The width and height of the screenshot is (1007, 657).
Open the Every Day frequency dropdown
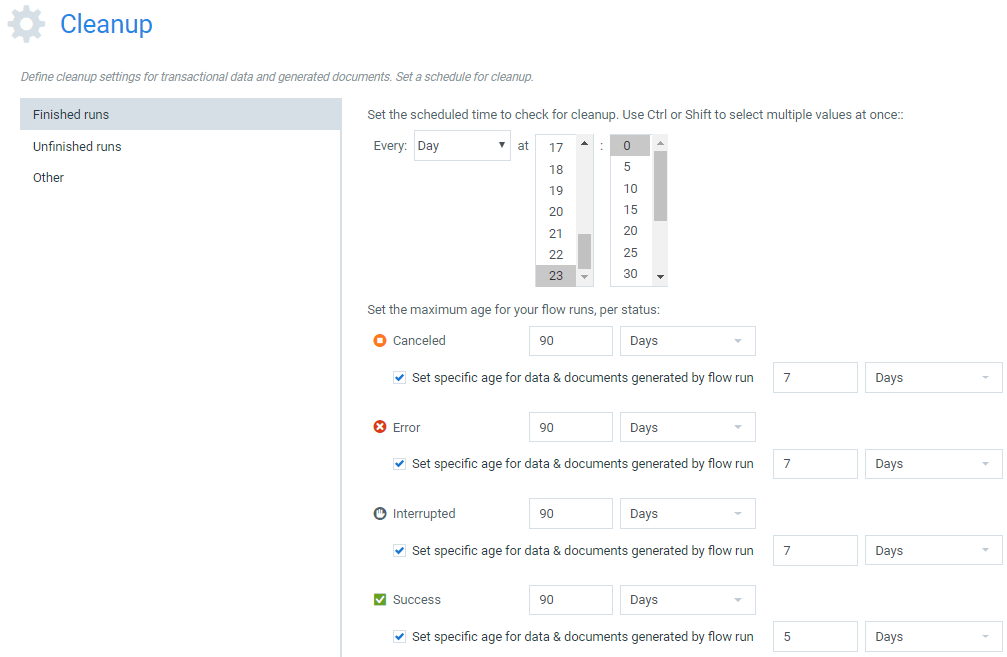tap(462, 146)
